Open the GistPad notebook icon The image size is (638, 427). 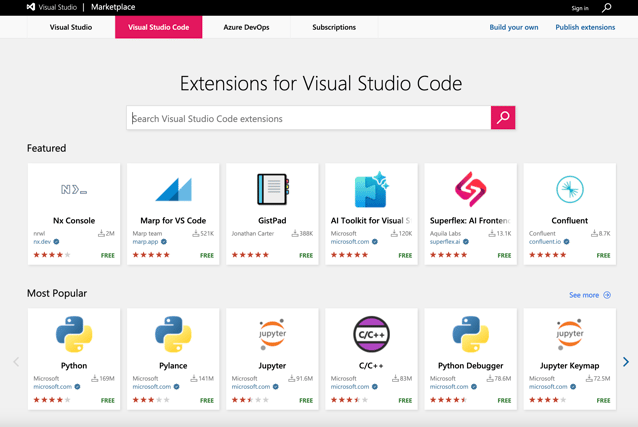click(272, 190)
